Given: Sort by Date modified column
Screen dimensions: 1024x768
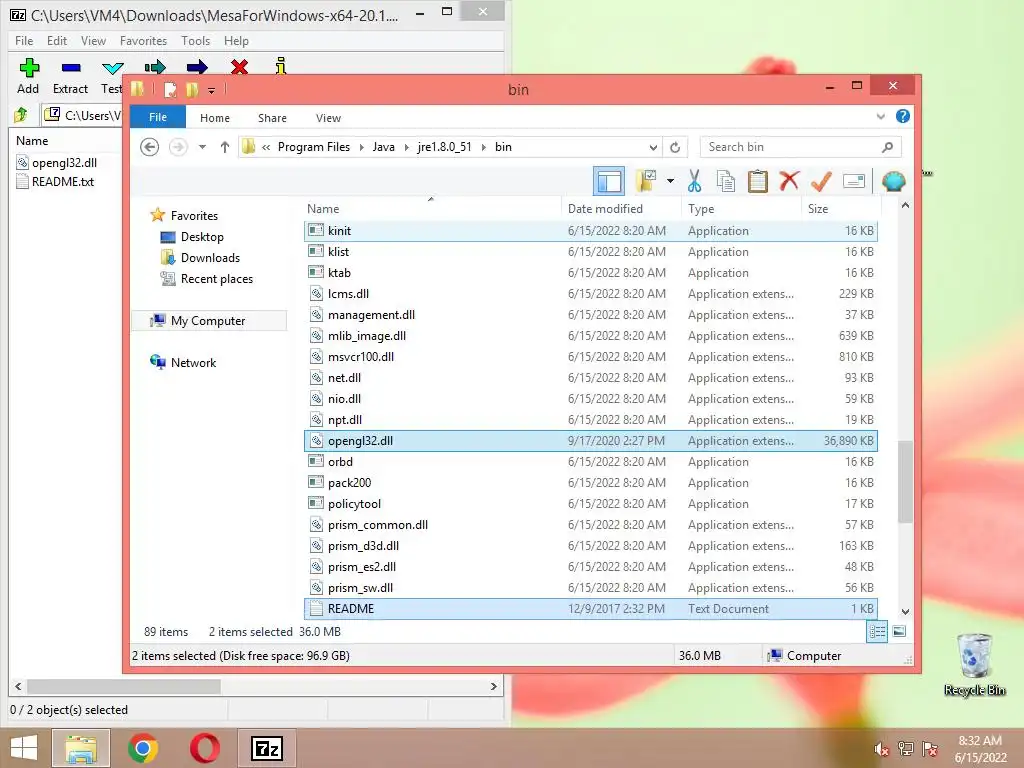Looking at the screenshot, I should coord(621,208).
